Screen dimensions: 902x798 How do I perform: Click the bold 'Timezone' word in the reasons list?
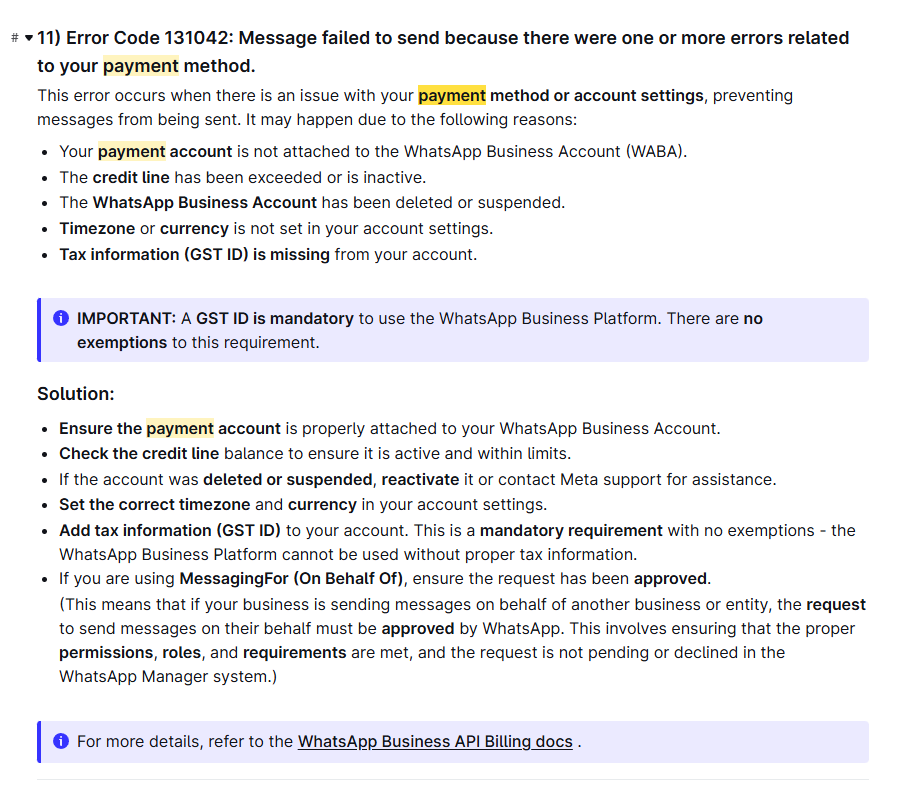97,228
